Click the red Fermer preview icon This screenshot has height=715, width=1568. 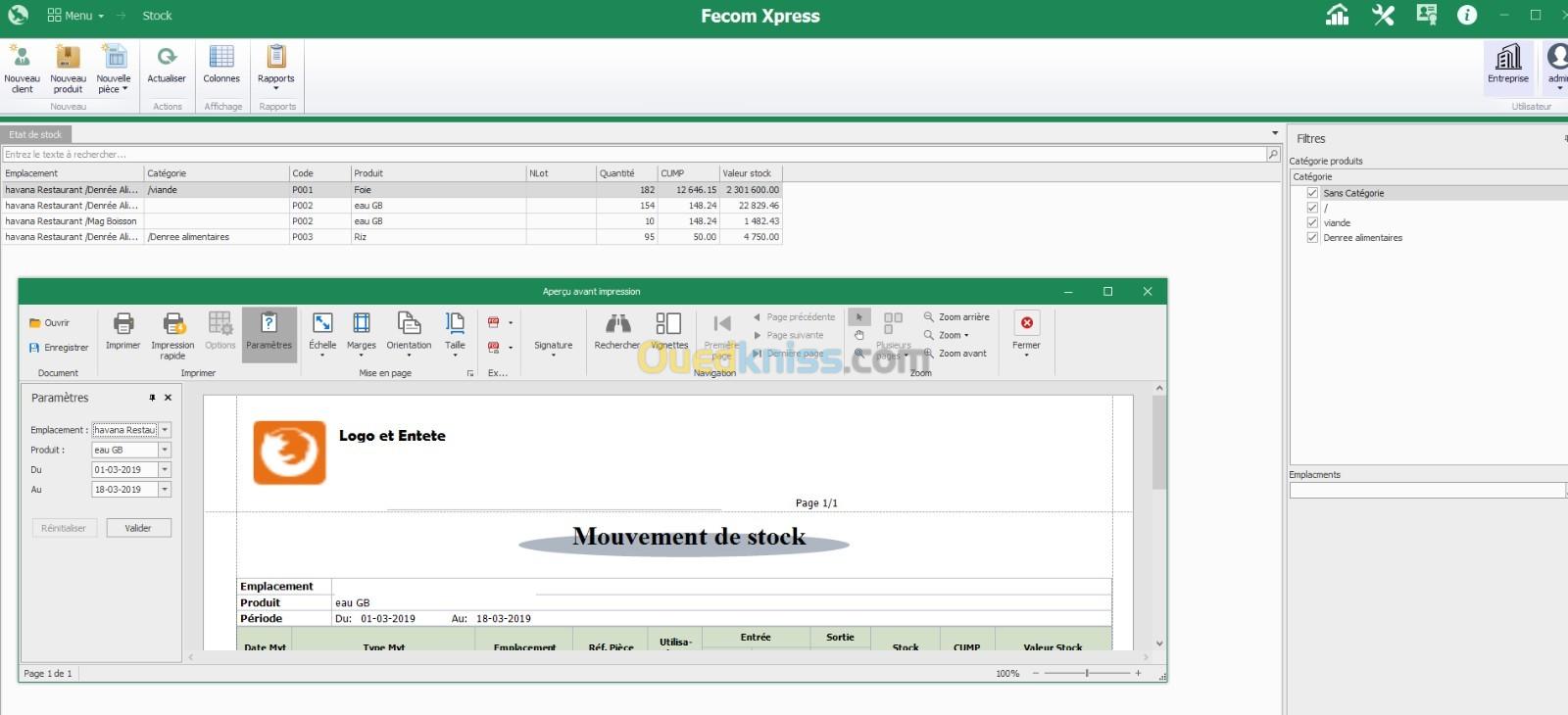pos(1026,322)
